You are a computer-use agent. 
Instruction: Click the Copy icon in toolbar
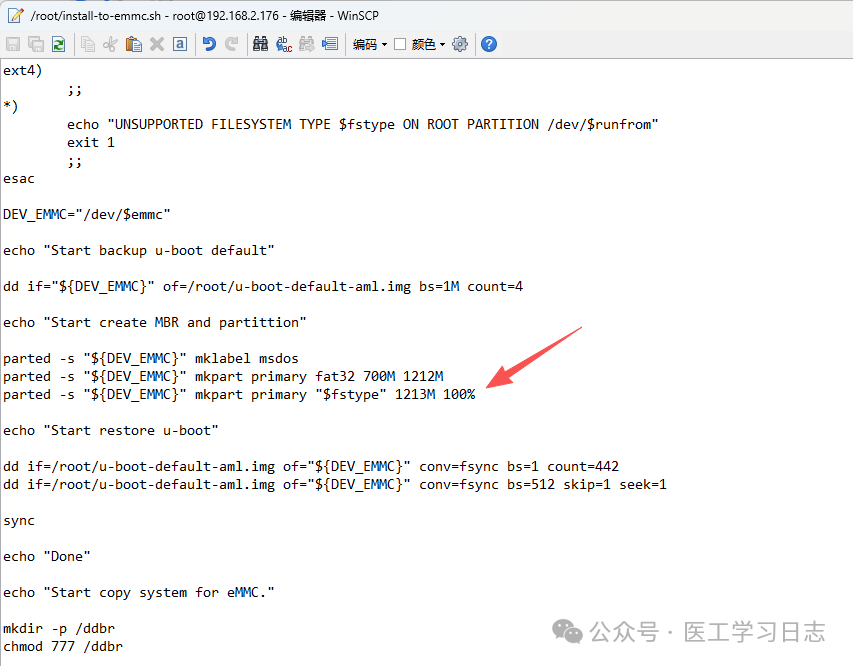click(x=88, y=44)
